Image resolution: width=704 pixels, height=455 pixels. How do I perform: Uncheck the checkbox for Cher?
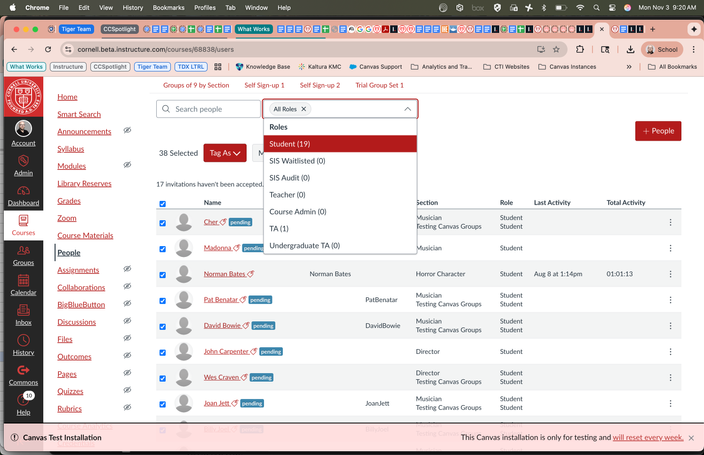click(x=163, y=223)
